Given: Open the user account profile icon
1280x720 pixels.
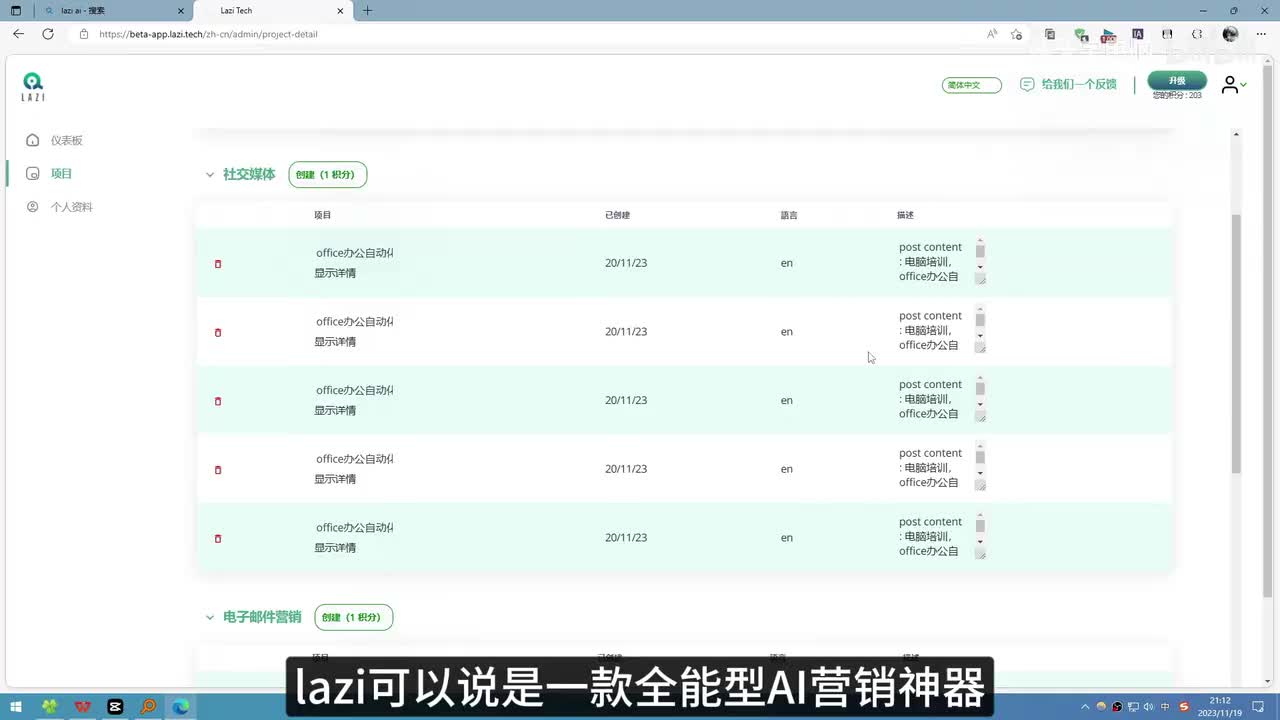Looking at the screenshot, I should [x=1230, y=86].
